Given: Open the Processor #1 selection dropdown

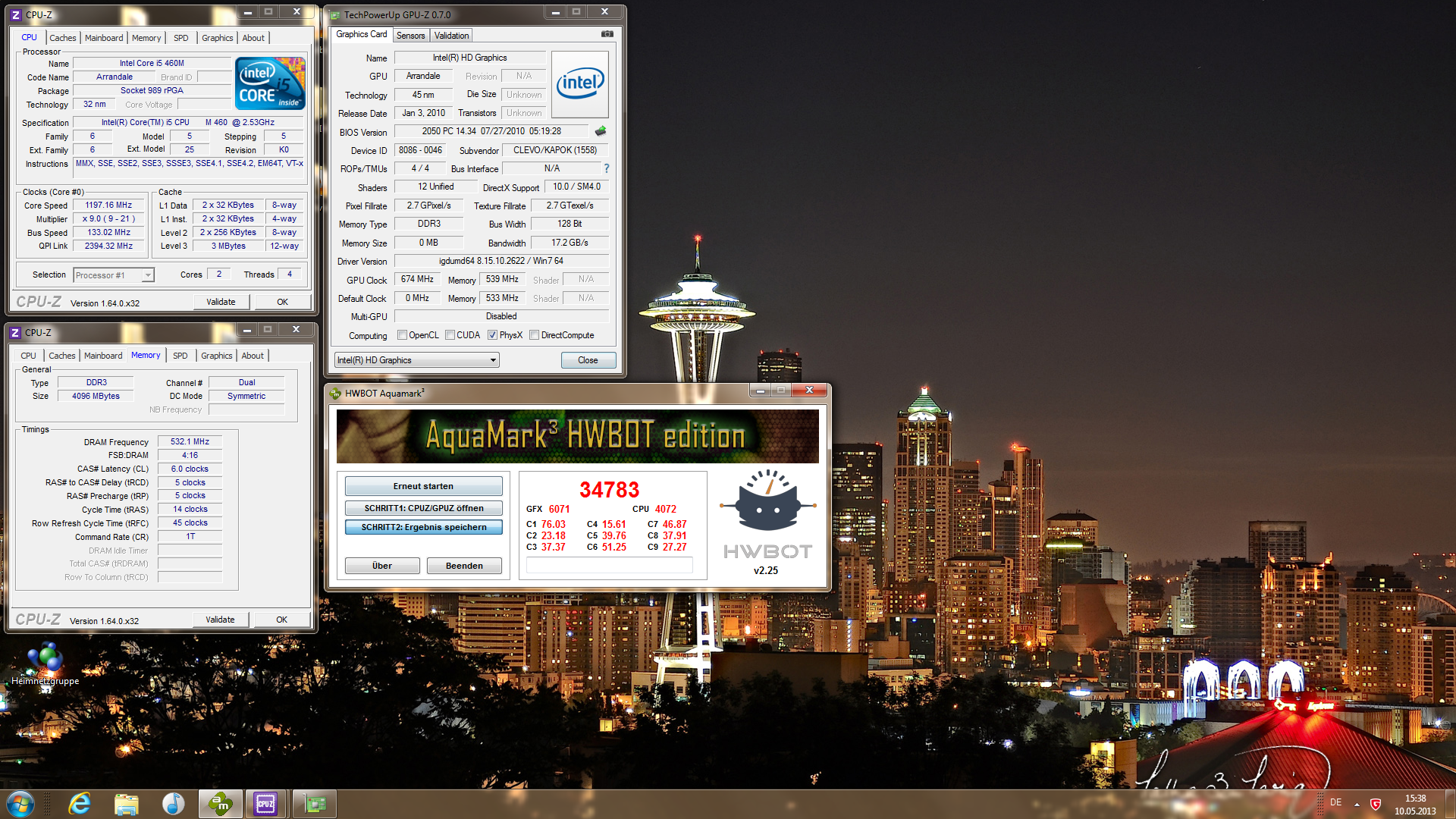Looking at the screenshot, I should 114,275.
